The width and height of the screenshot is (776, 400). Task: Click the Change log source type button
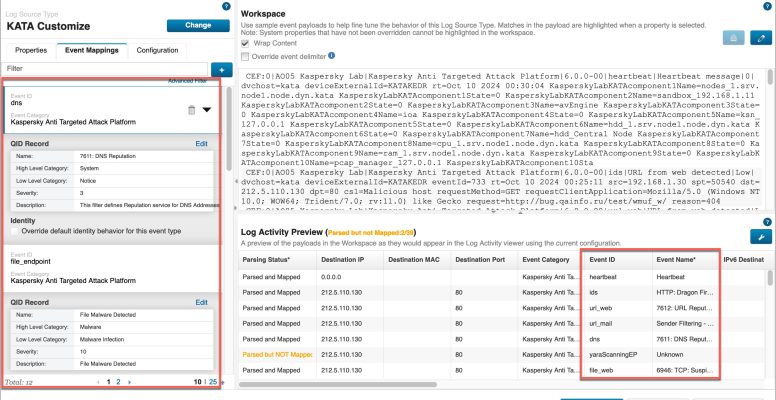198,25
